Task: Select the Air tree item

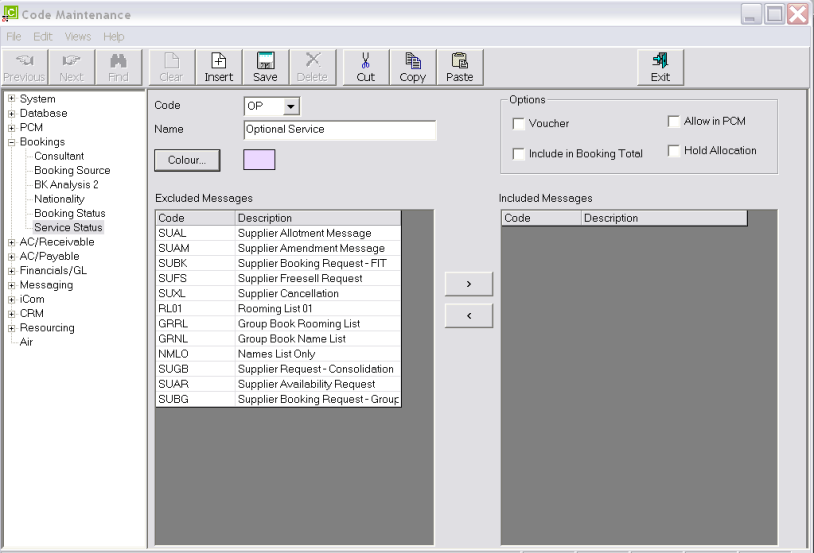Action: (26, 342)
